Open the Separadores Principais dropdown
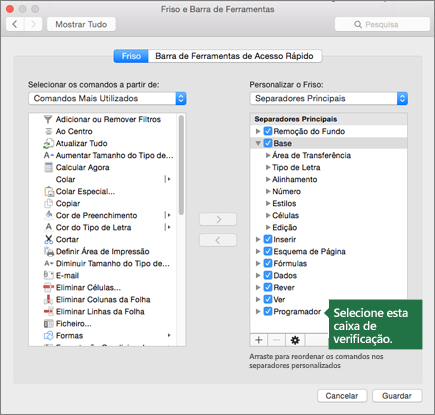This screenshot has width=435, height=415. (x=328, y=99)
